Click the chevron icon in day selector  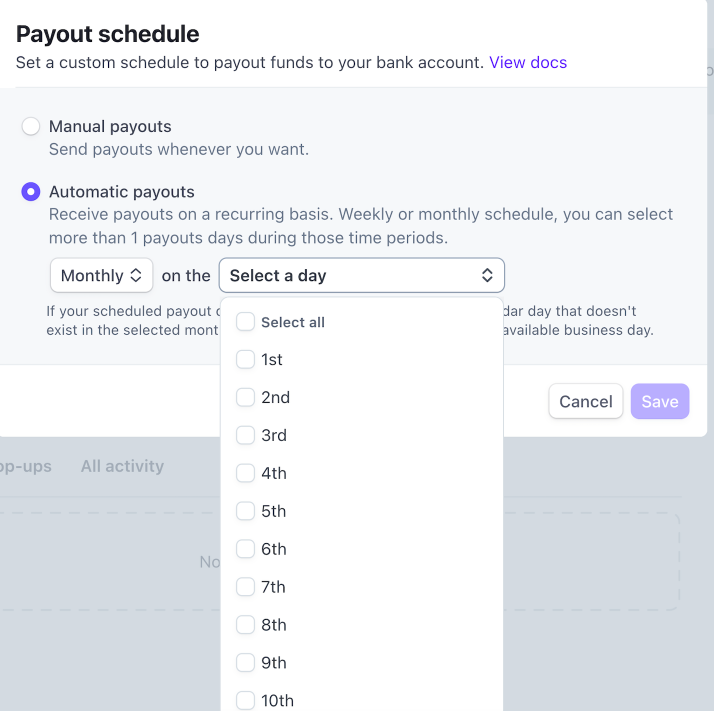click(x=487, y=275)
